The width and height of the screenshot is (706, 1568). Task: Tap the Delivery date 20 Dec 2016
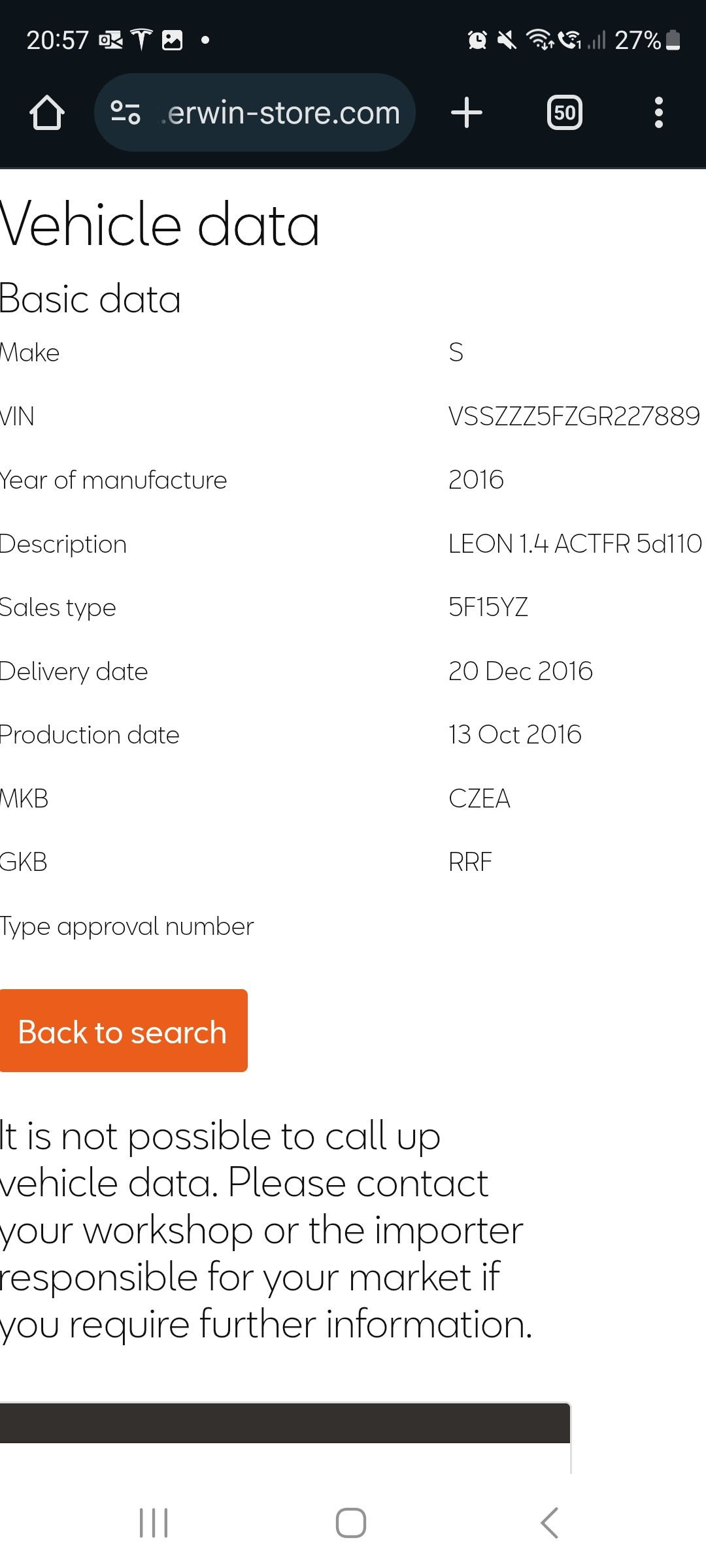click(x=520, y=671)
